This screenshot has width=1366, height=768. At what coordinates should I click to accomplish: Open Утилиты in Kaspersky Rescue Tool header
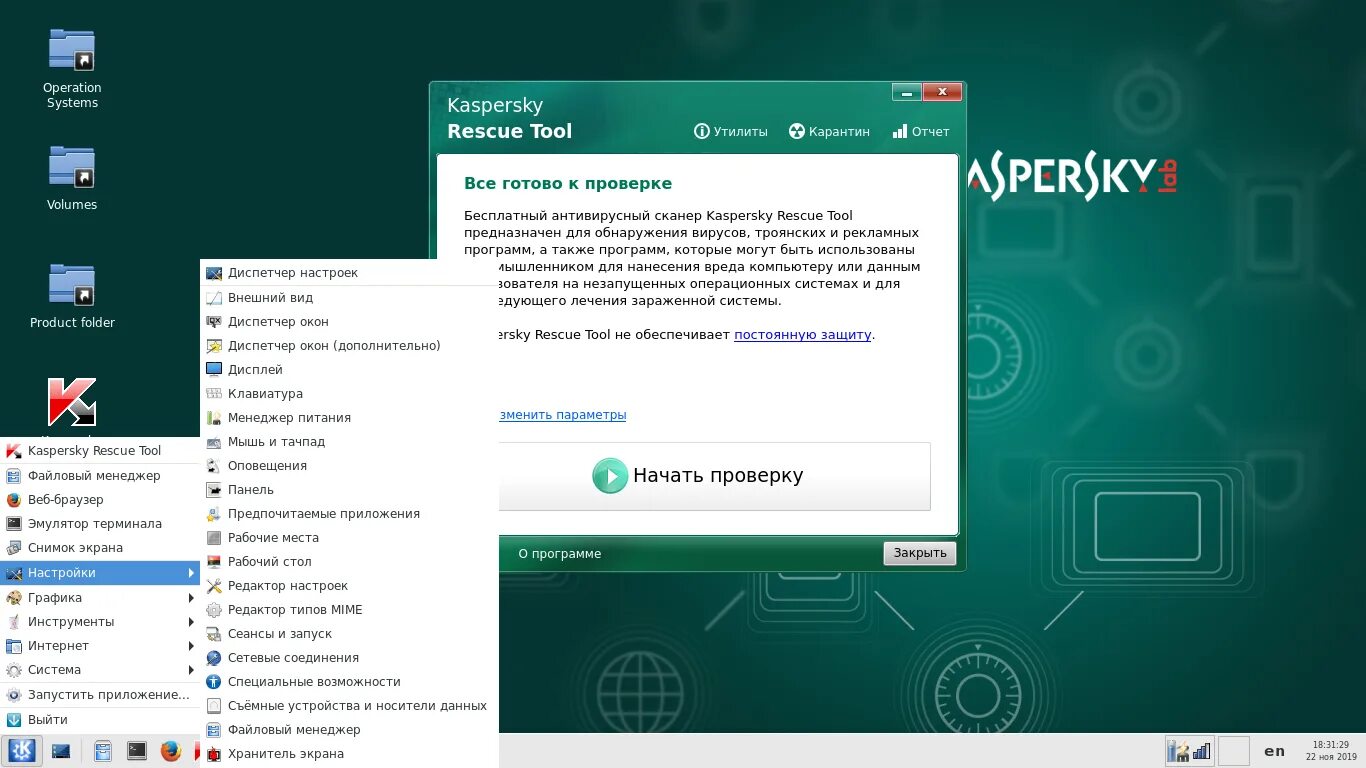(x=731, y=131)
